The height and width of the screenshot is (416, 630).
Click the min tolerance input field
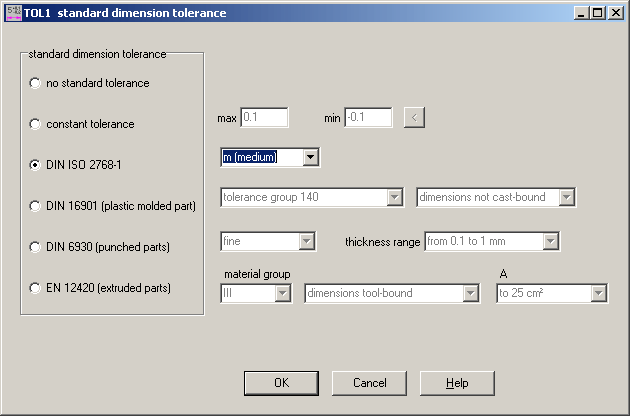[367, 118]
